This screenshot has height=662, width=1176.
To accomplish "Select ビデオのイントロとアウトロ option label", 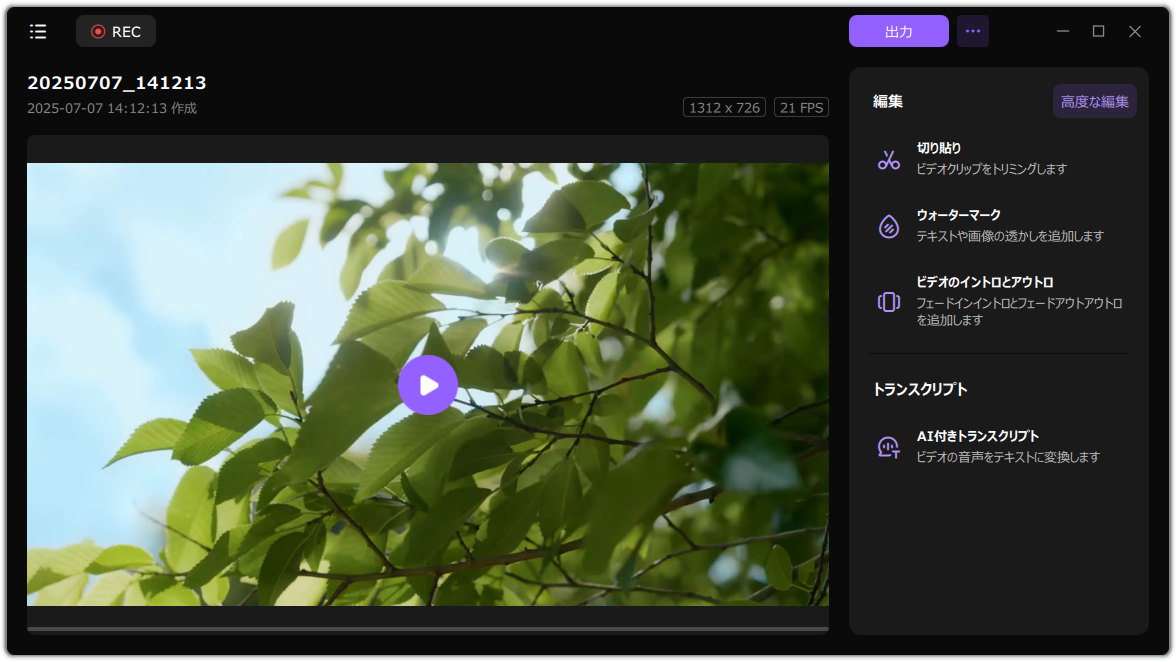I will 984,283.
